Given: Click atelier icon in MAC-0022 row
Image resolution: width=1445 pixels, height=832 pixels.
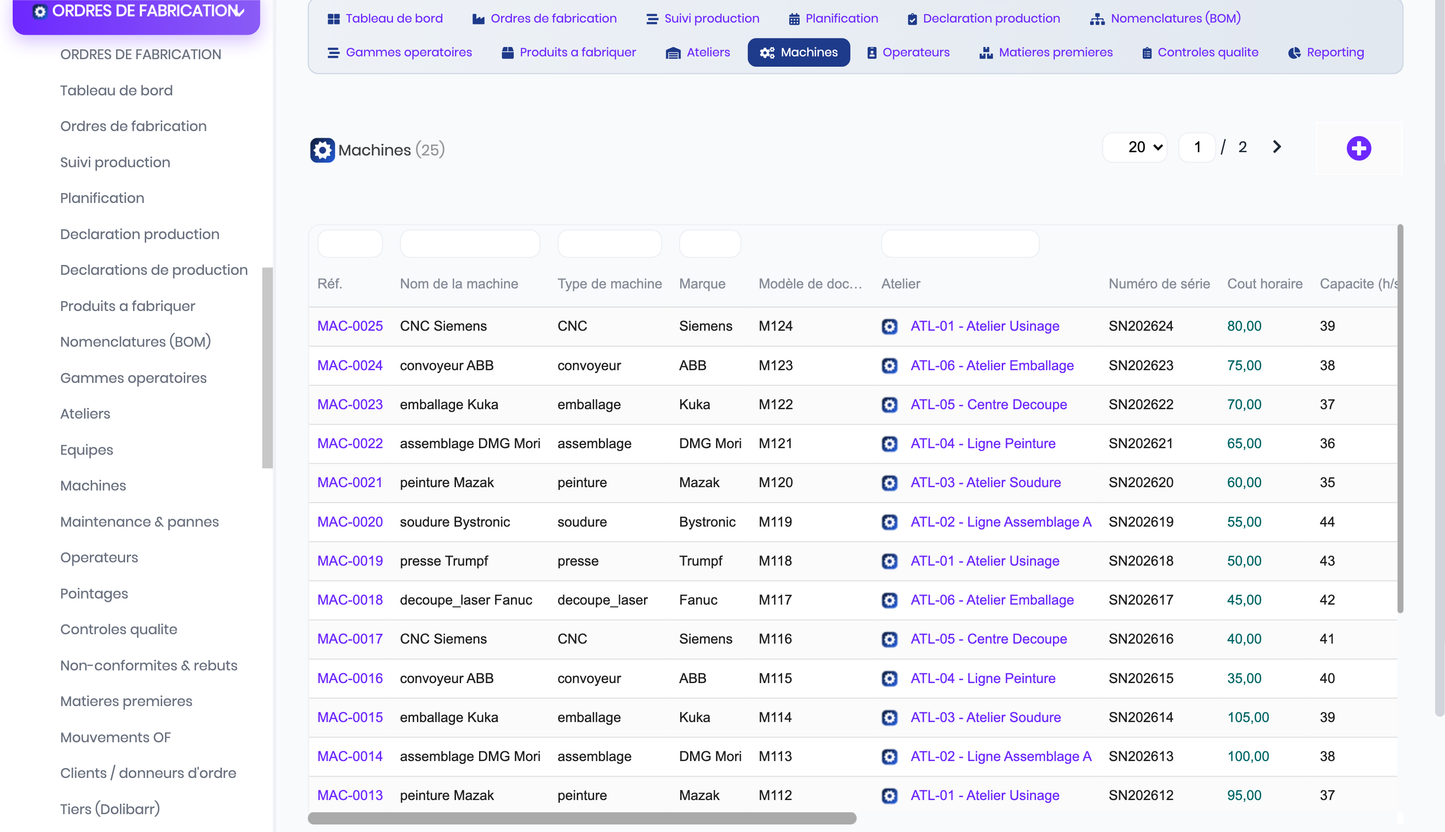Looking at the screenshot, I should pyautogui.click(x=889, y=444).
